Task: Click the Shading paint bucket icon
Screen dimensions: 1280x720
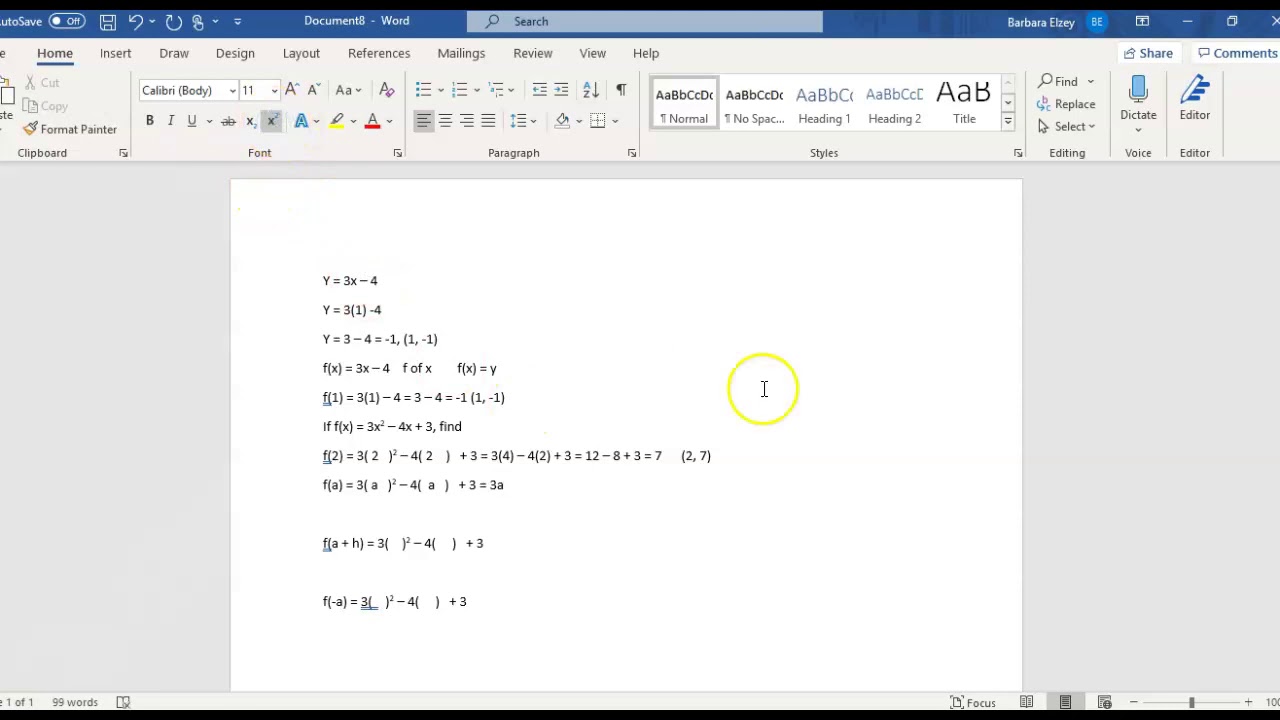Action: 562,121
